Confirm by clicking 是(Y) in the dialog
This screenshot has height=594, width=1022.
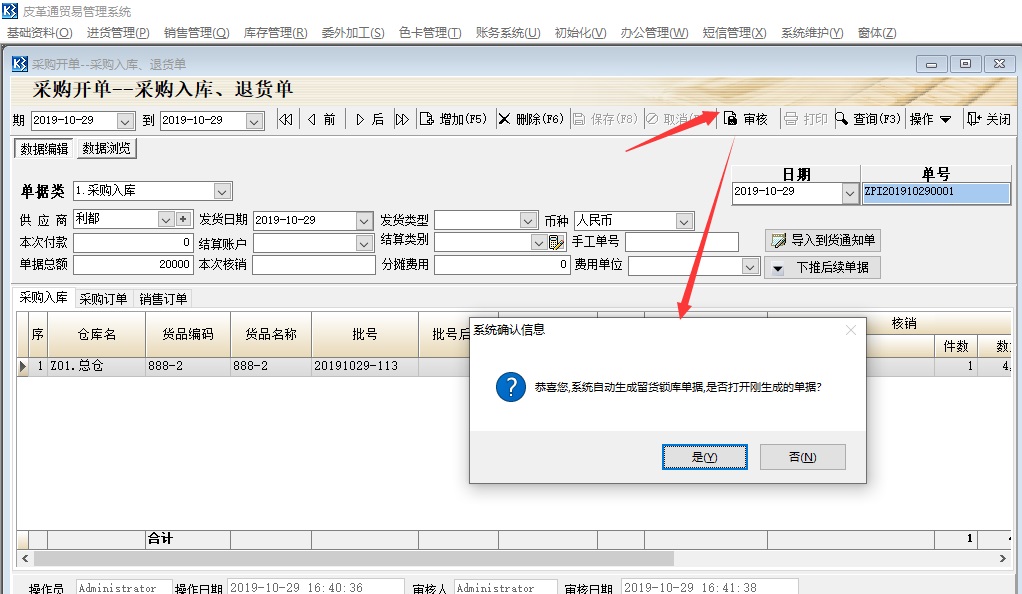point(704,456)
